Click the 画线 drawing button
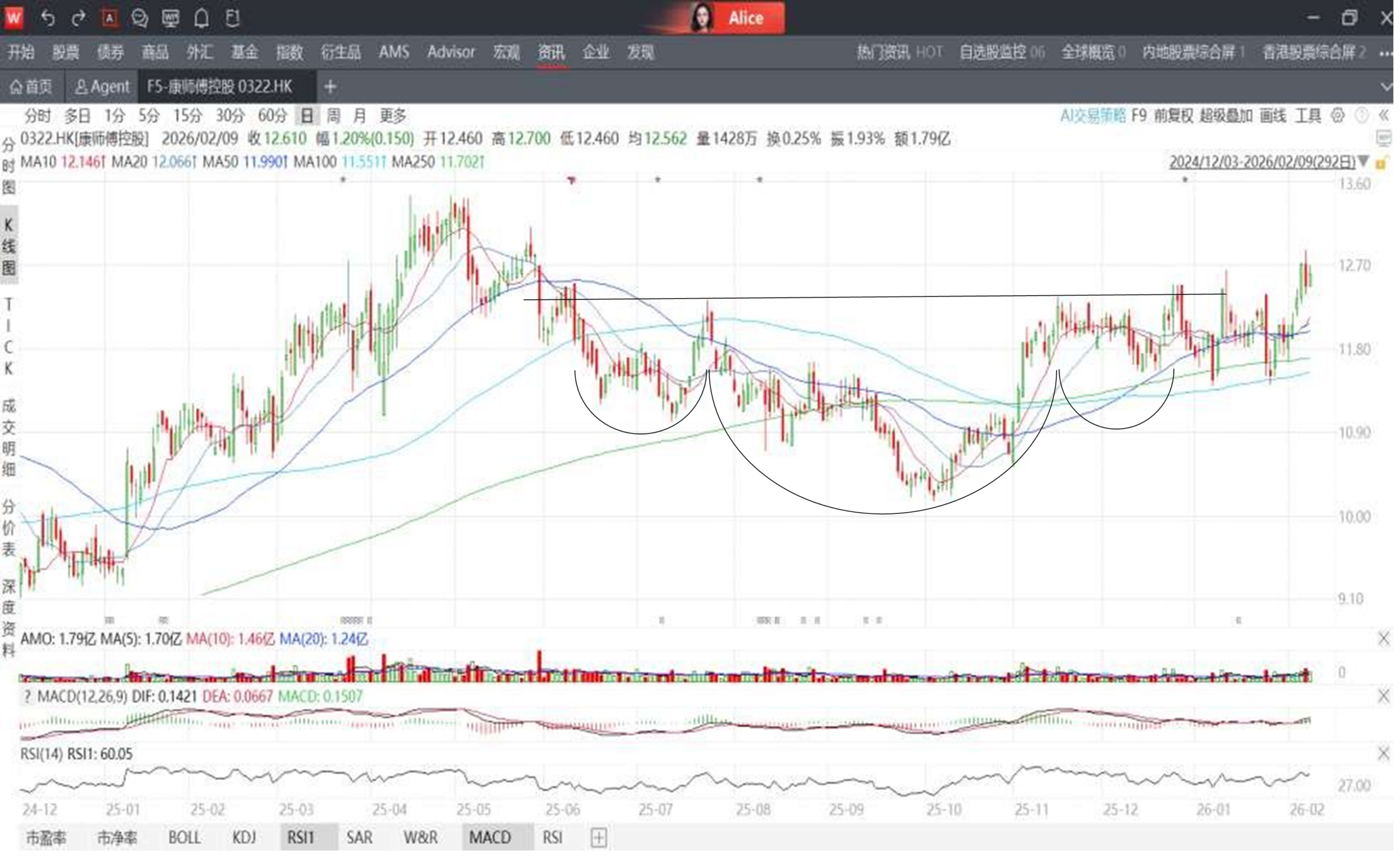 click(x=1273, y=116)
